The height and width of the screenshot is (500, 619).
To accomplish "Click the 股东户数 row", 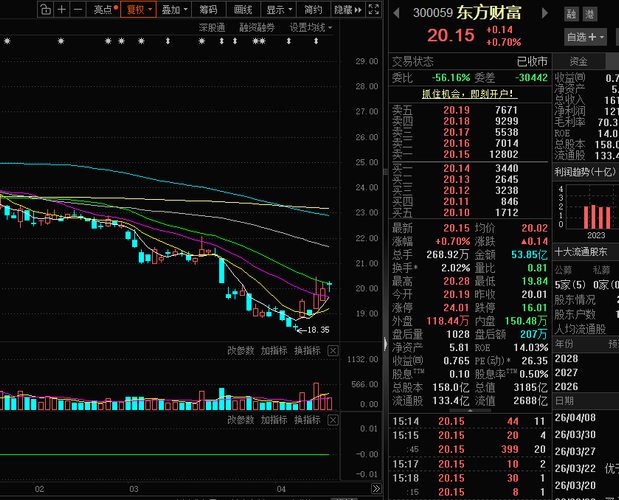I will (586, 315).
